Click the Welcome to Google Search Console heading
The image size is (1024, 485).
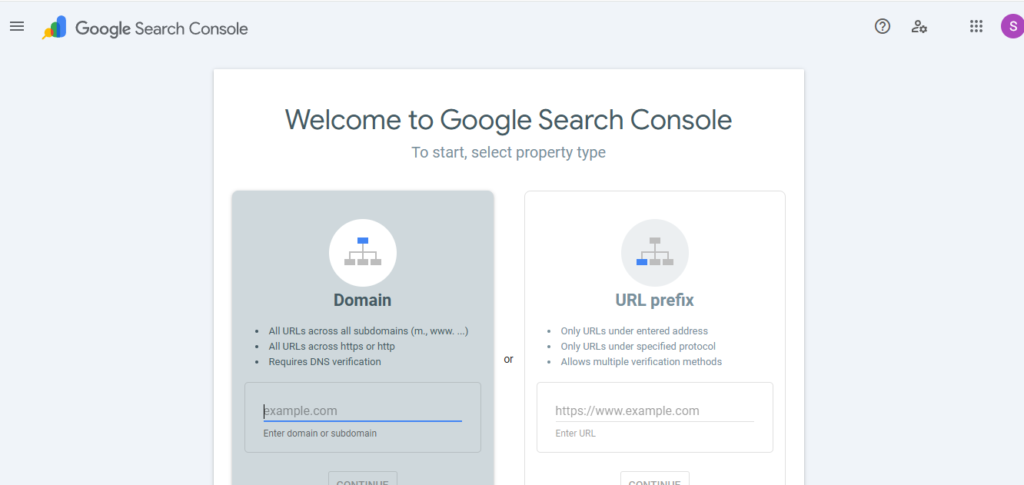508,120
